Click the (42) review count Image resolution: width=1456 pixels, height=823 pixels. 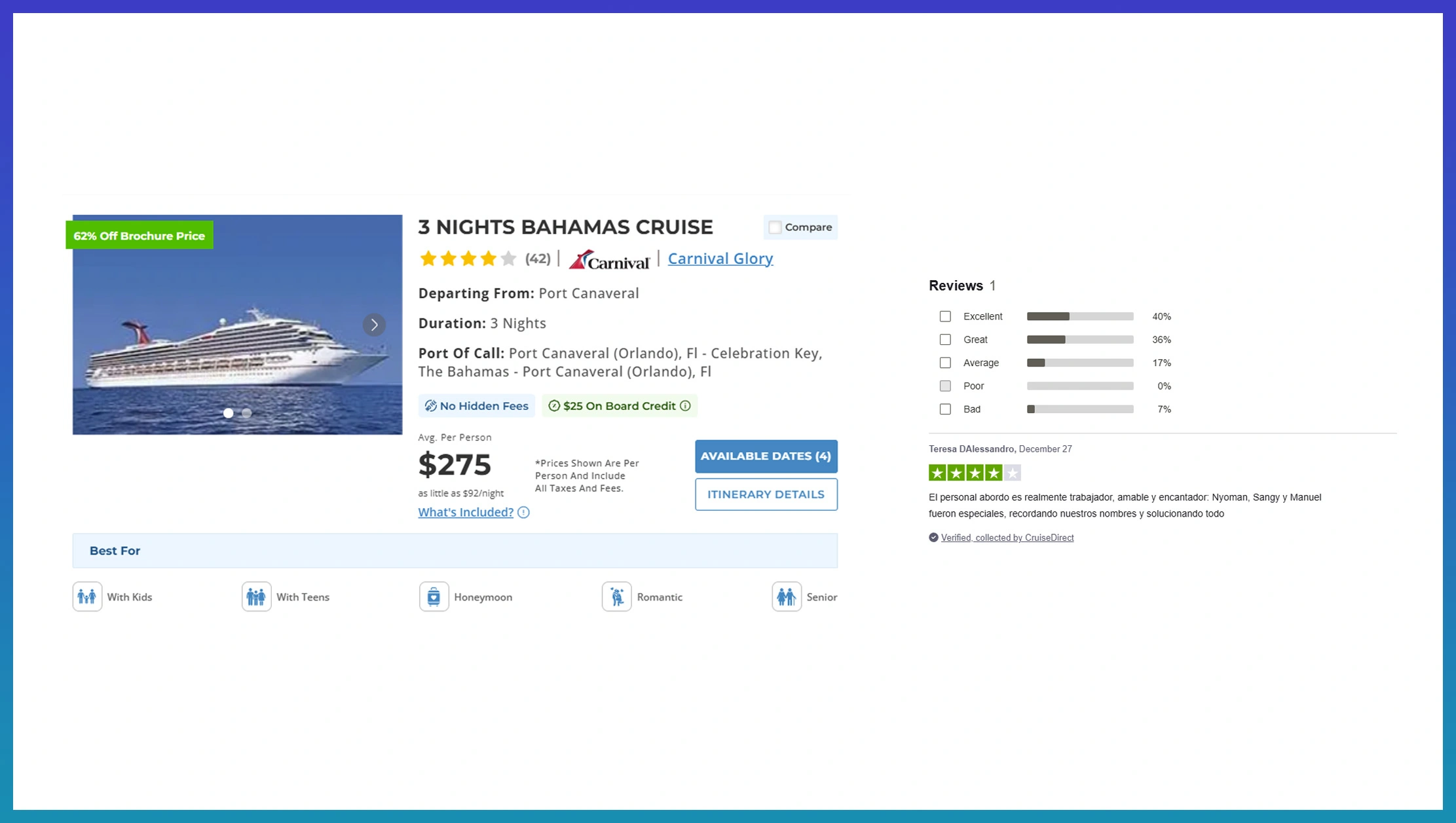point(538,259)
